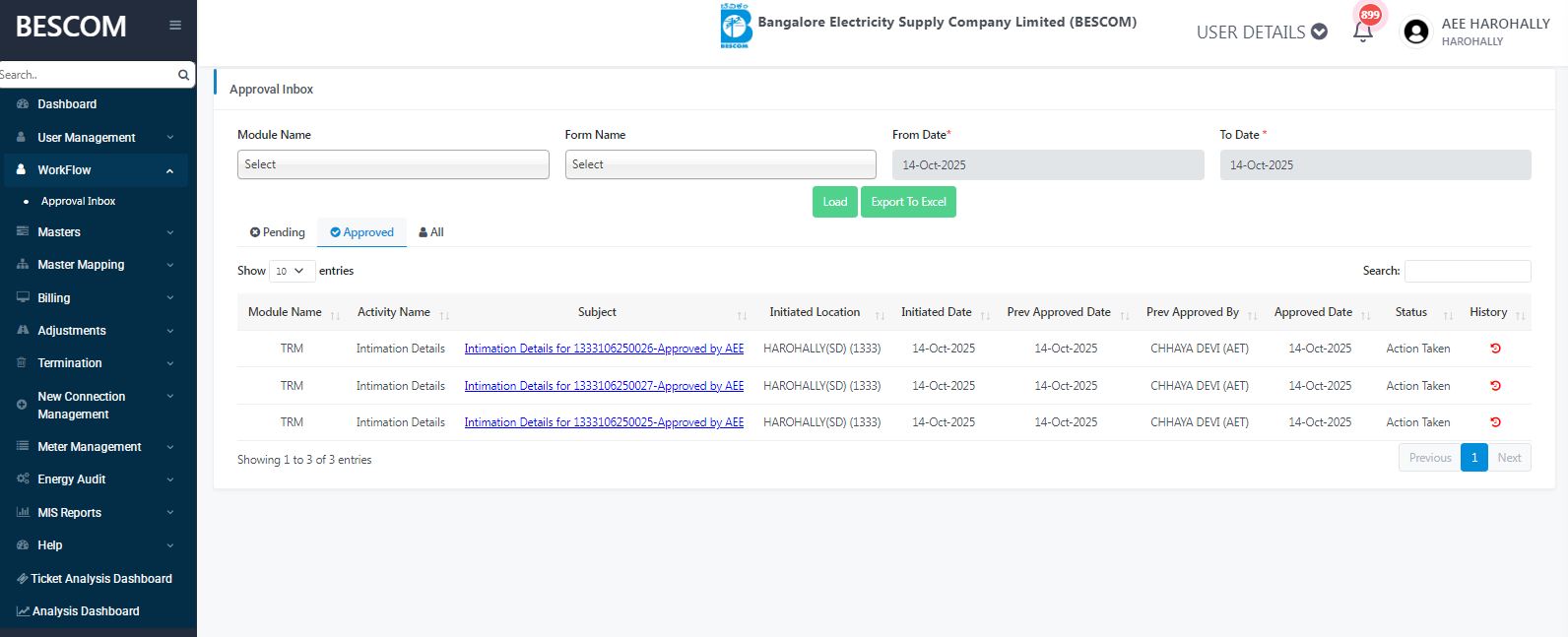Click AEE HAROHALLY user name
This screenshot has height=637, width=1568.
(x=1495, y=24)
